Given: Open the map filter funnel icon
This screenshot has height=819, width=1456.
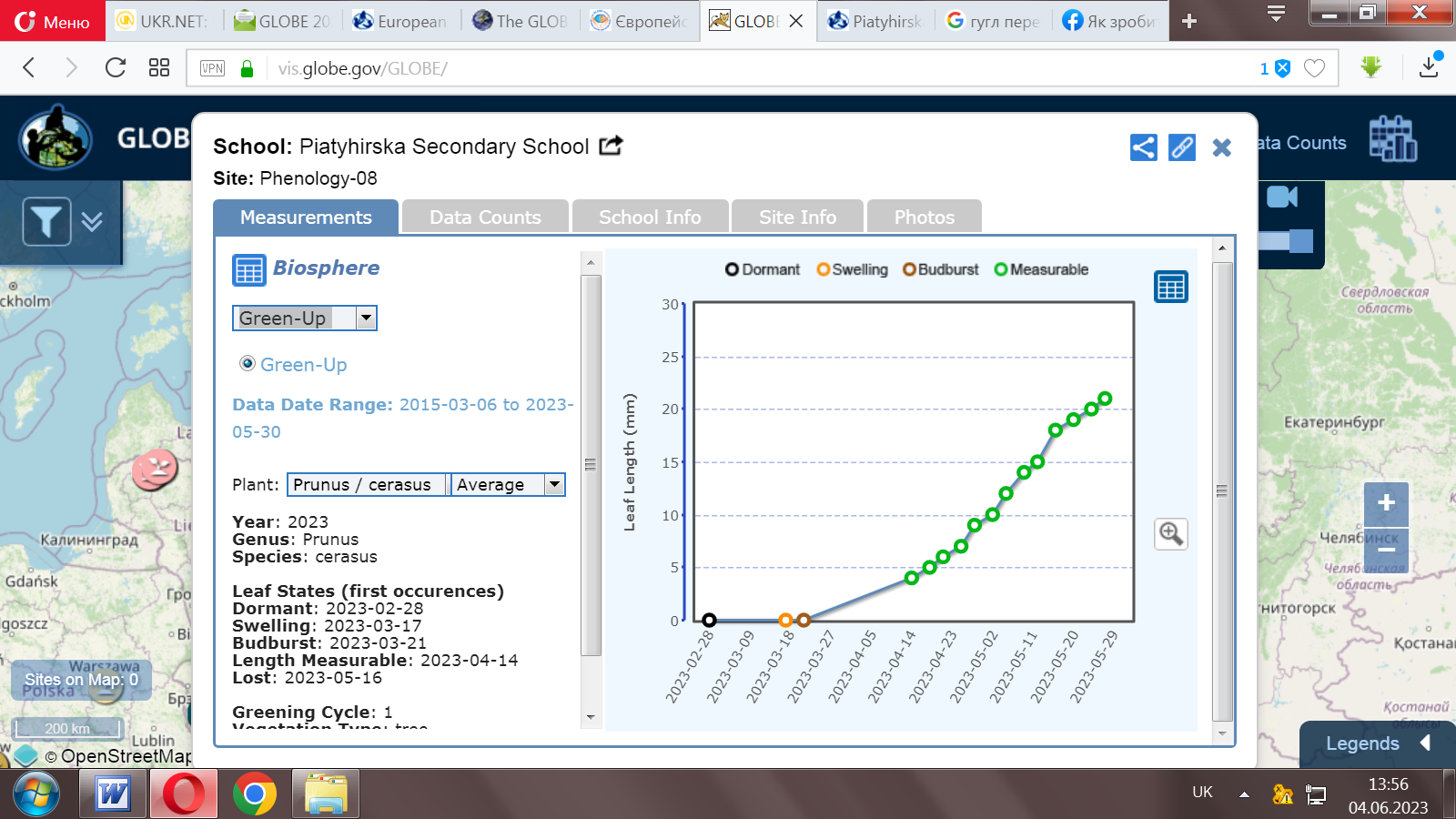Looking at the screenshot, I should click(x=46, y=221).
